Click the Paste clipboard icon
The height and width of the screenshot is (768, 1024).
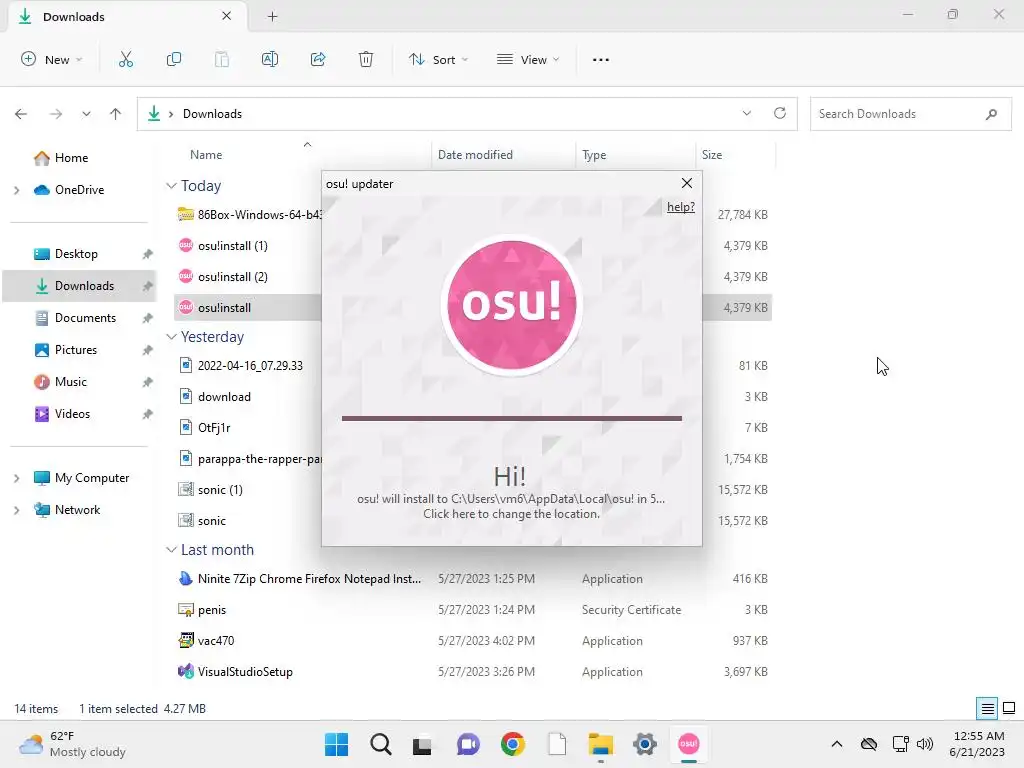[222, 59]
